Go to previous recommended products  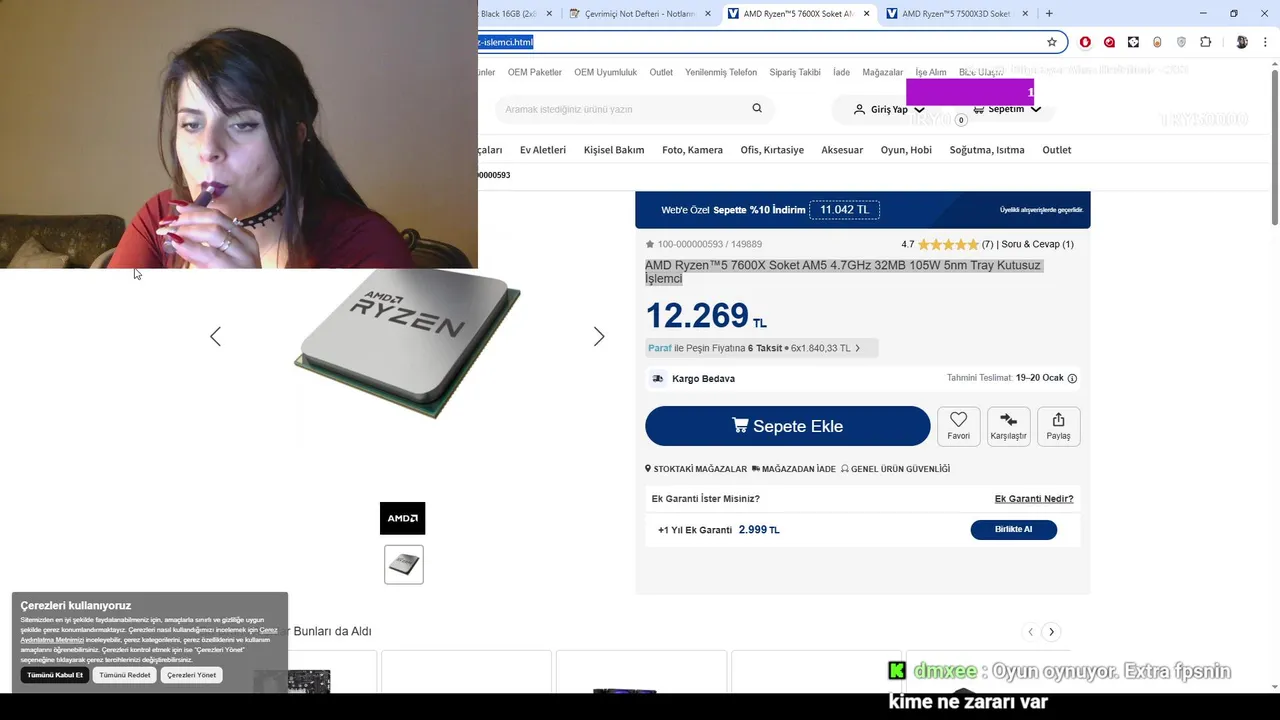coord(1030,632)
